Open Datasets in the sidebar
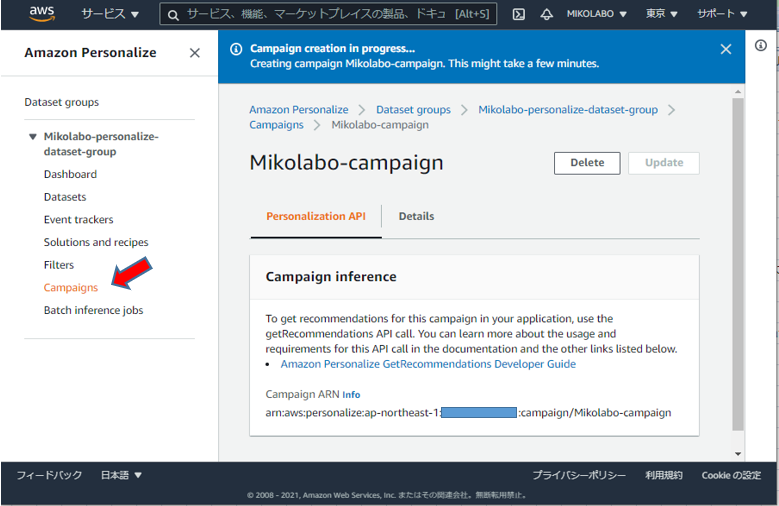 point(65,197)
